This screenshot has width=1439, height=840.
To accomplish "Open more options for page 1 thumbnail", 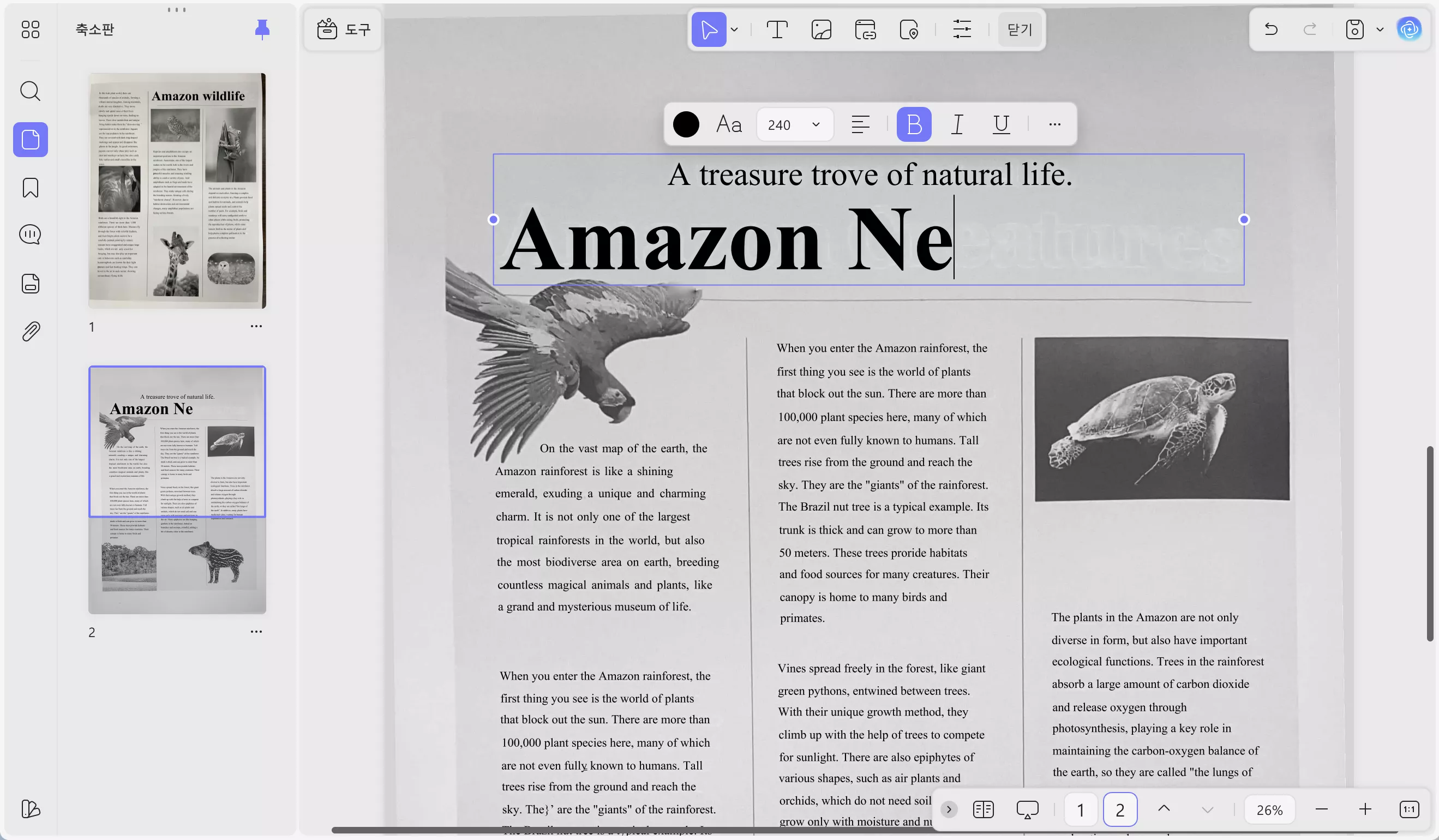I will (256, 326).
